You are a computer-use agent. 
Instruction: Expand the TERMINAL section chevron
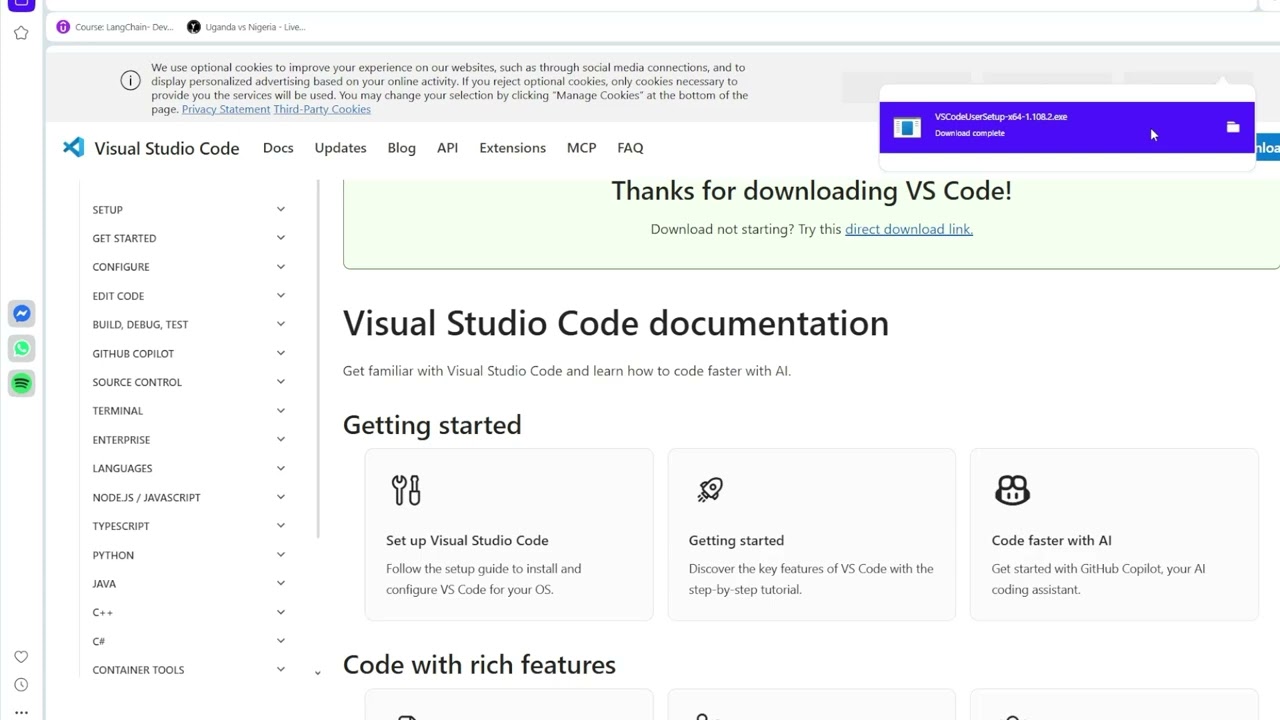[281, 411]
